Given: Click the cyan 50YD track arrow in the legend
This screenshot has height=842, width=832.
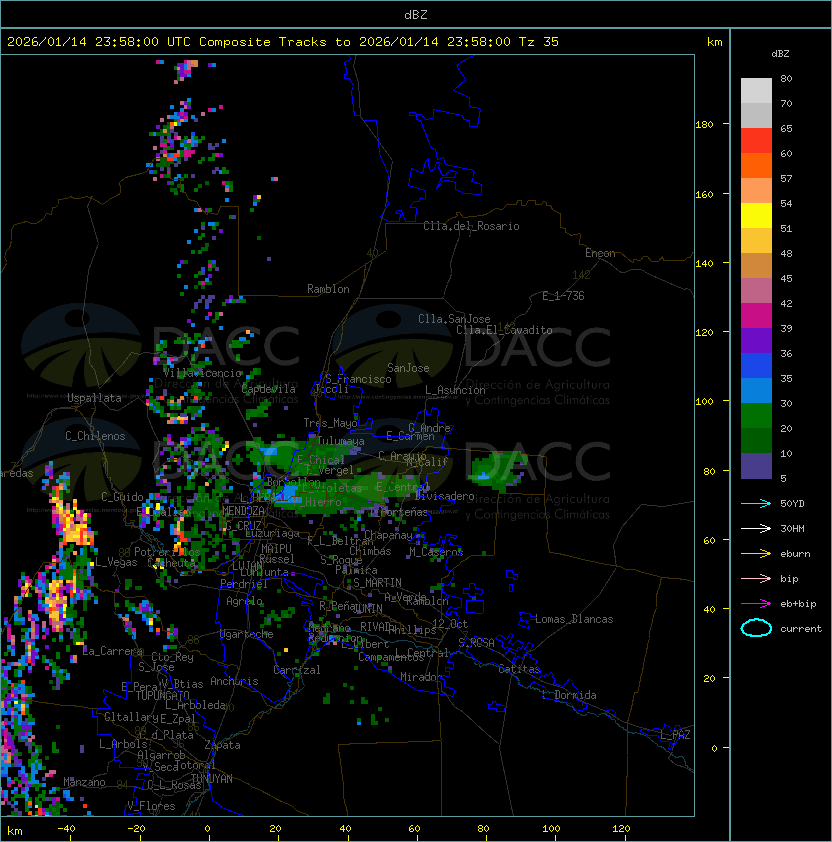Looking at the screenshot, I should click(x=756, y=503).
